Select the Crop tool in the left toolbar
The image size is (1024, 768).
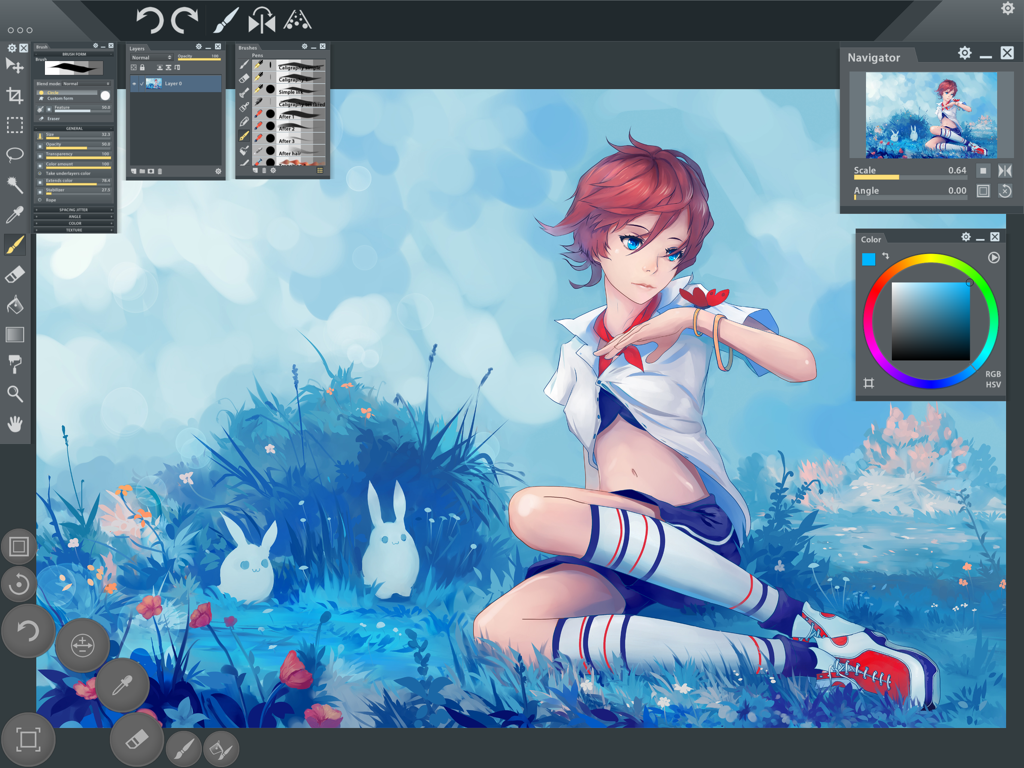pyautogui.click(x=15, y=95)
